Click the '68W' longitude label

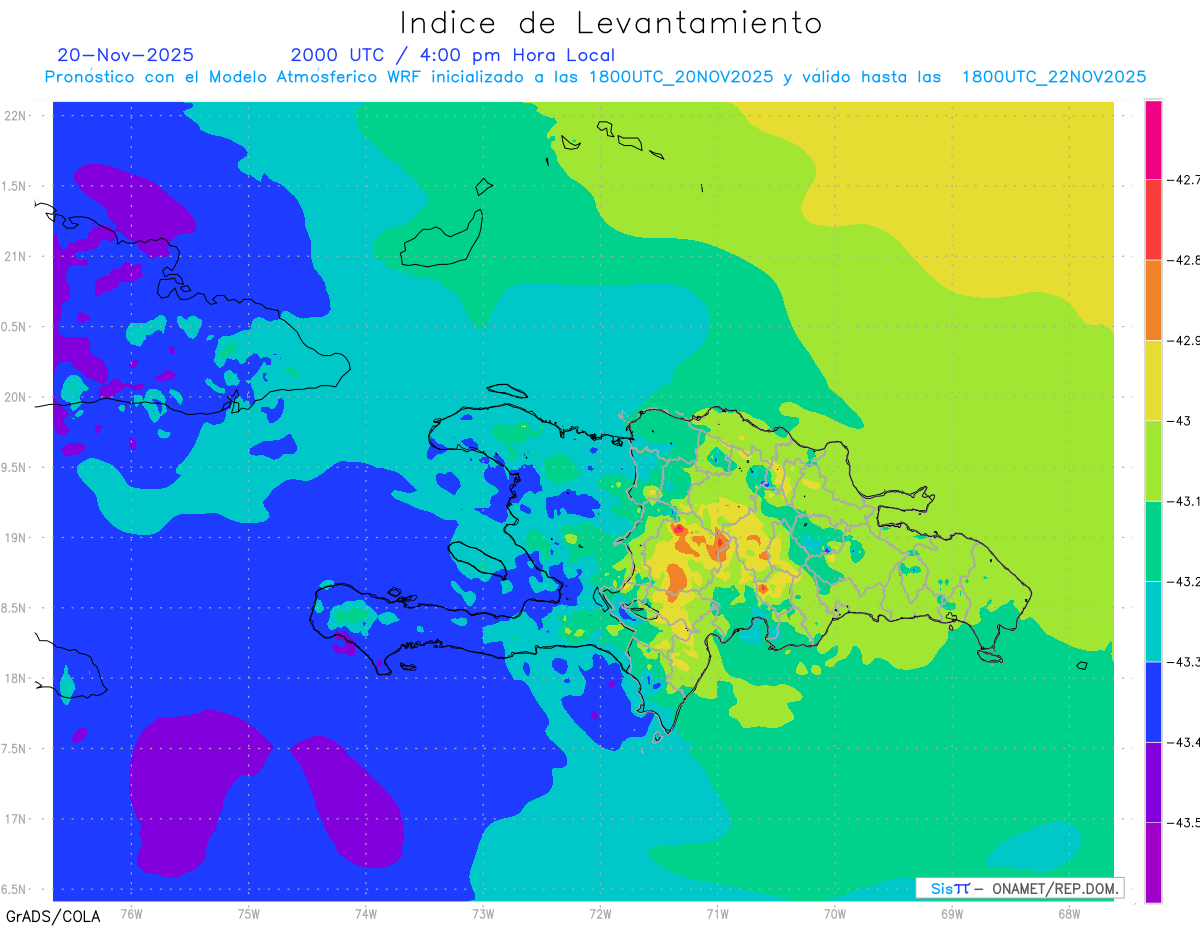point(1068,913)
